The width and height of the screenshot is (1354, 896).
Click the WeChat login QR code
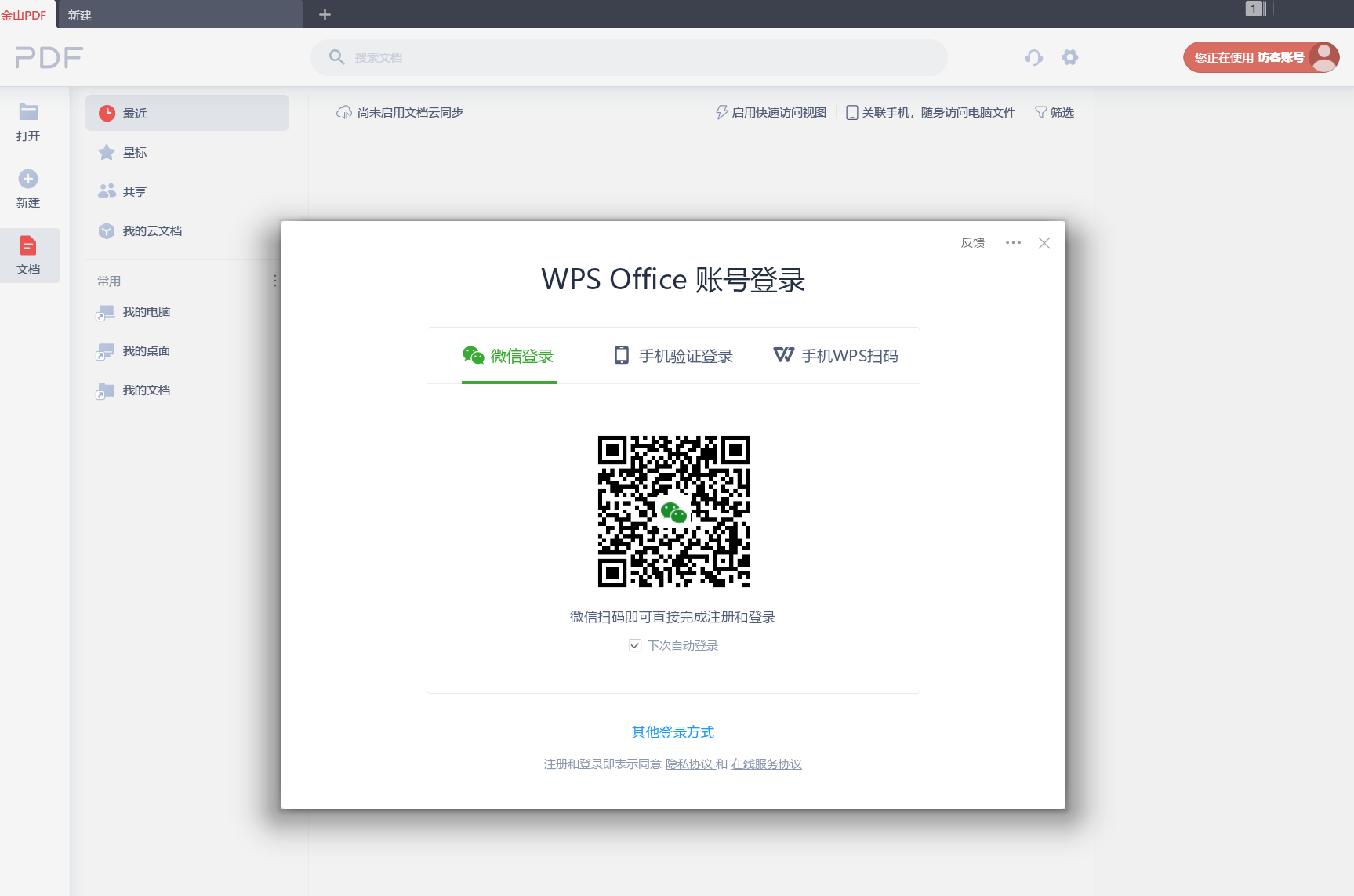(673, 511)
